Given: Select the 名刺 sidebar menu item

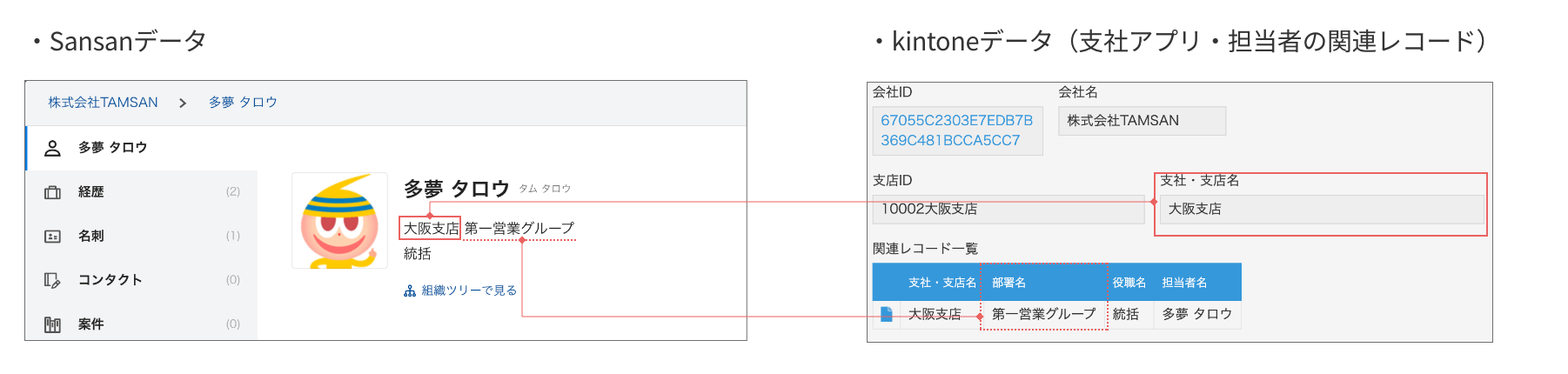Looking at the screenshot, I should pyautogui.click(x=91, y=237).
